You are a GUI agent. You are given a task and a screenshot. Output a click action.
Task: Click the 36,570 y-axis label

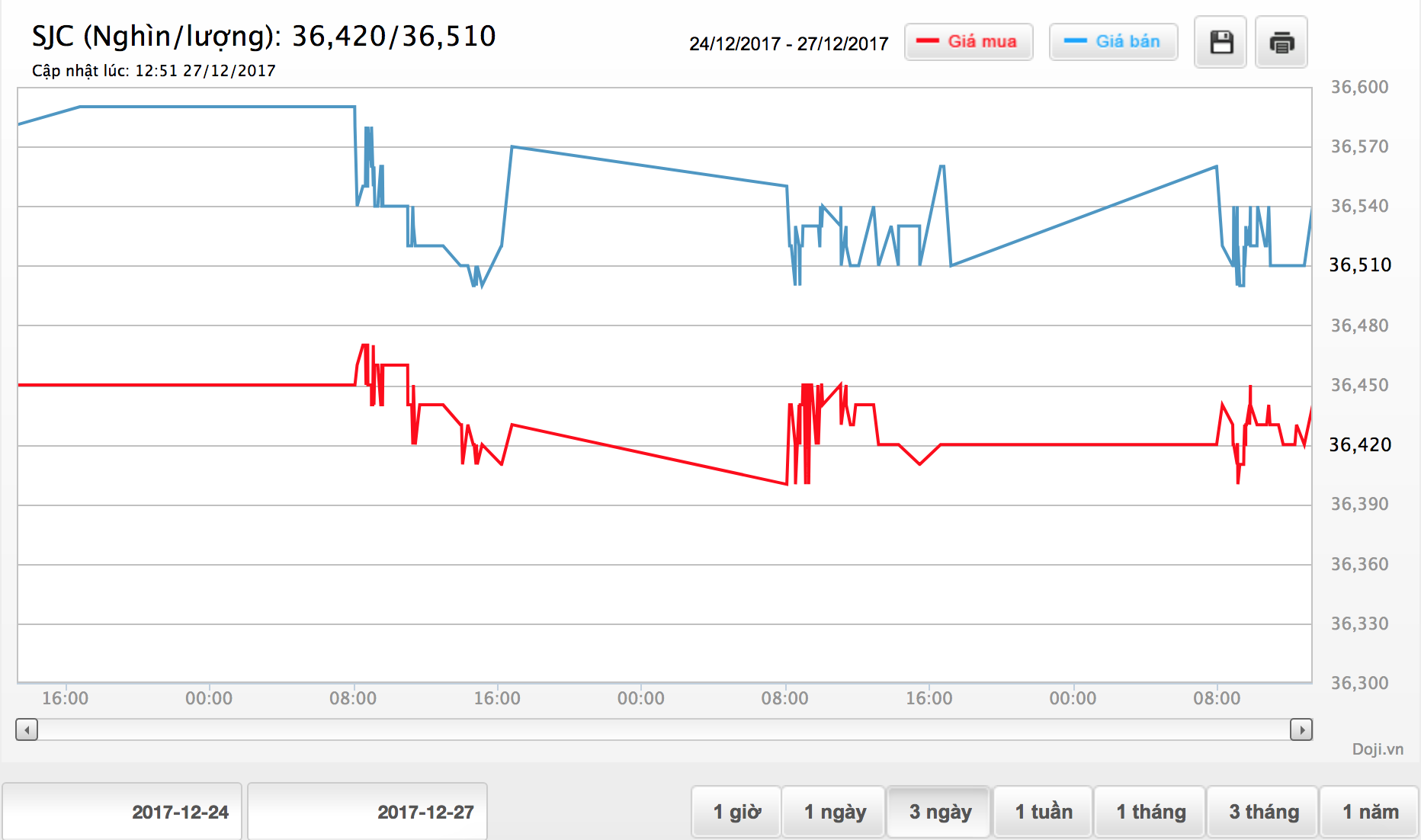coord(1359,146)
